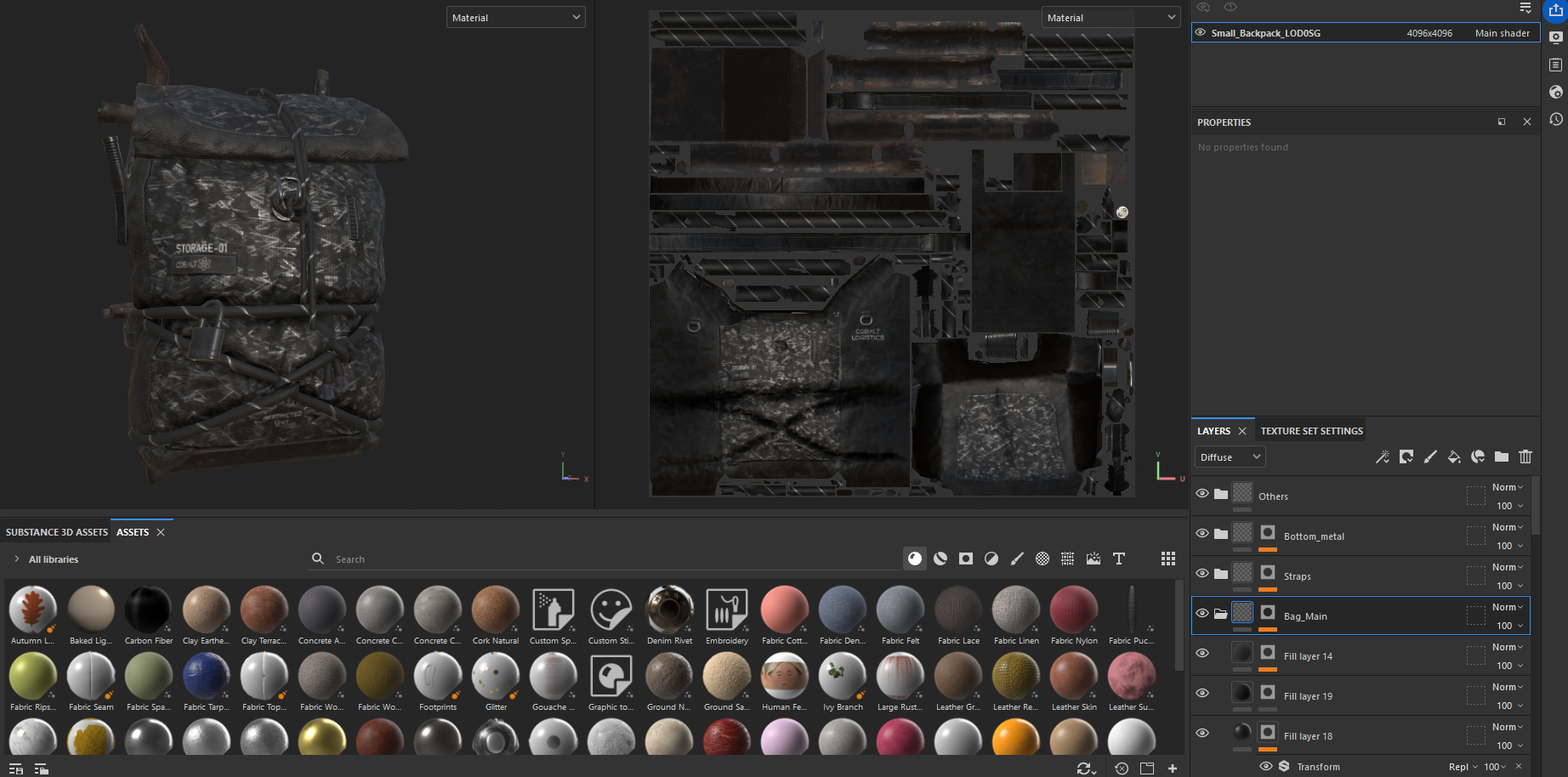This screenshot has height=777, width=1568.
Task: Click the Add smart material icon in Layers
Action: [x=1478, y=457]
